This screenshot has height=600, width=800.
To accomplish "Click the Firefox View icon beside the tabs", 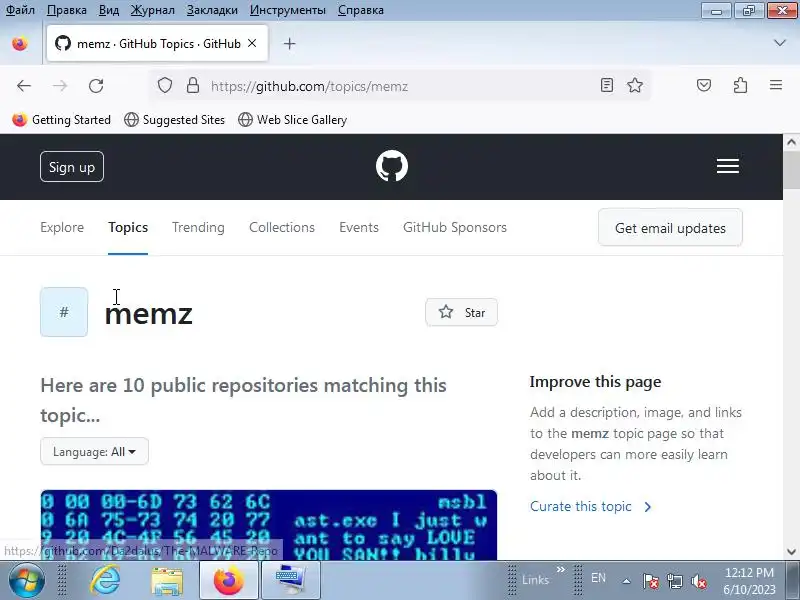I will (20, 44).
